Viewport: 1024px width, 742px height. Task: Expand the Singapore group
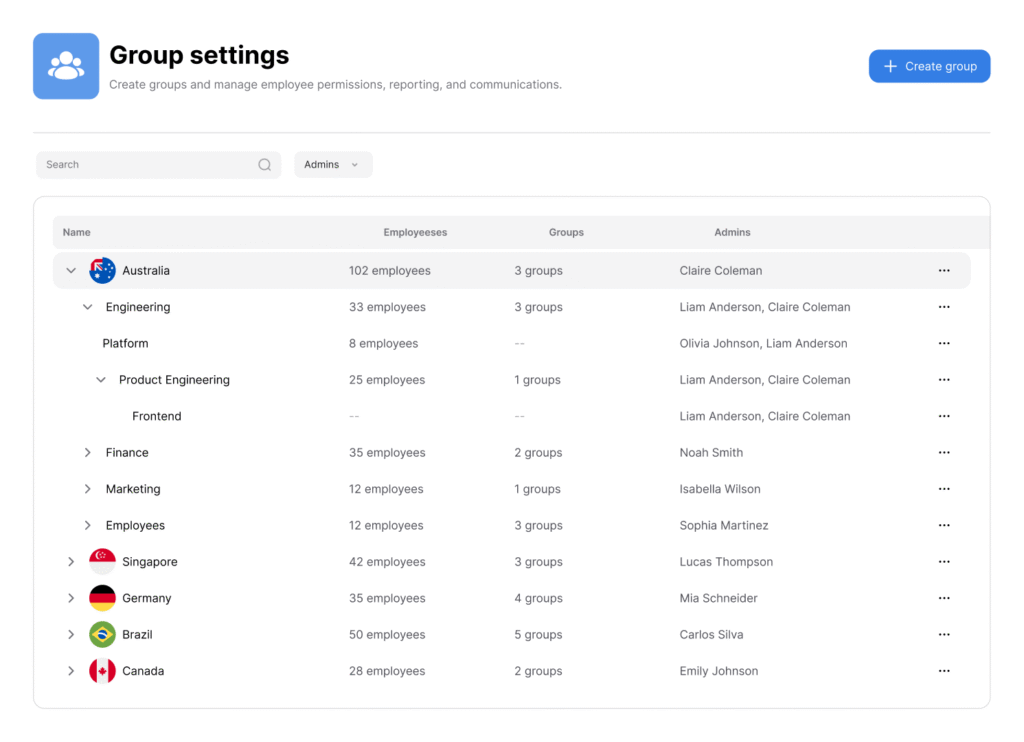[71, 562]
